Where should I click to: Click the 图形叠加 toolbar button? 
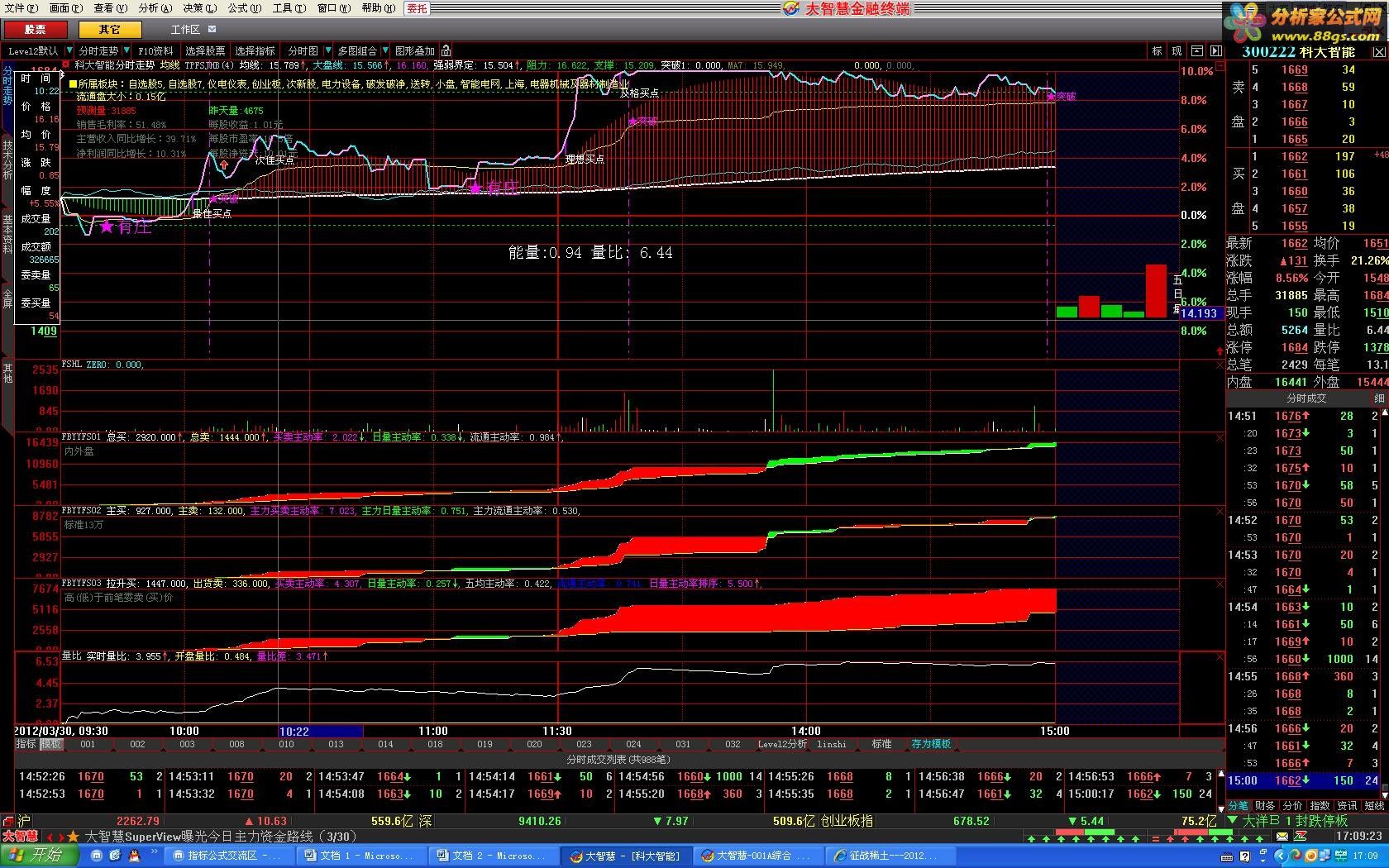click(x=415, y=51)
